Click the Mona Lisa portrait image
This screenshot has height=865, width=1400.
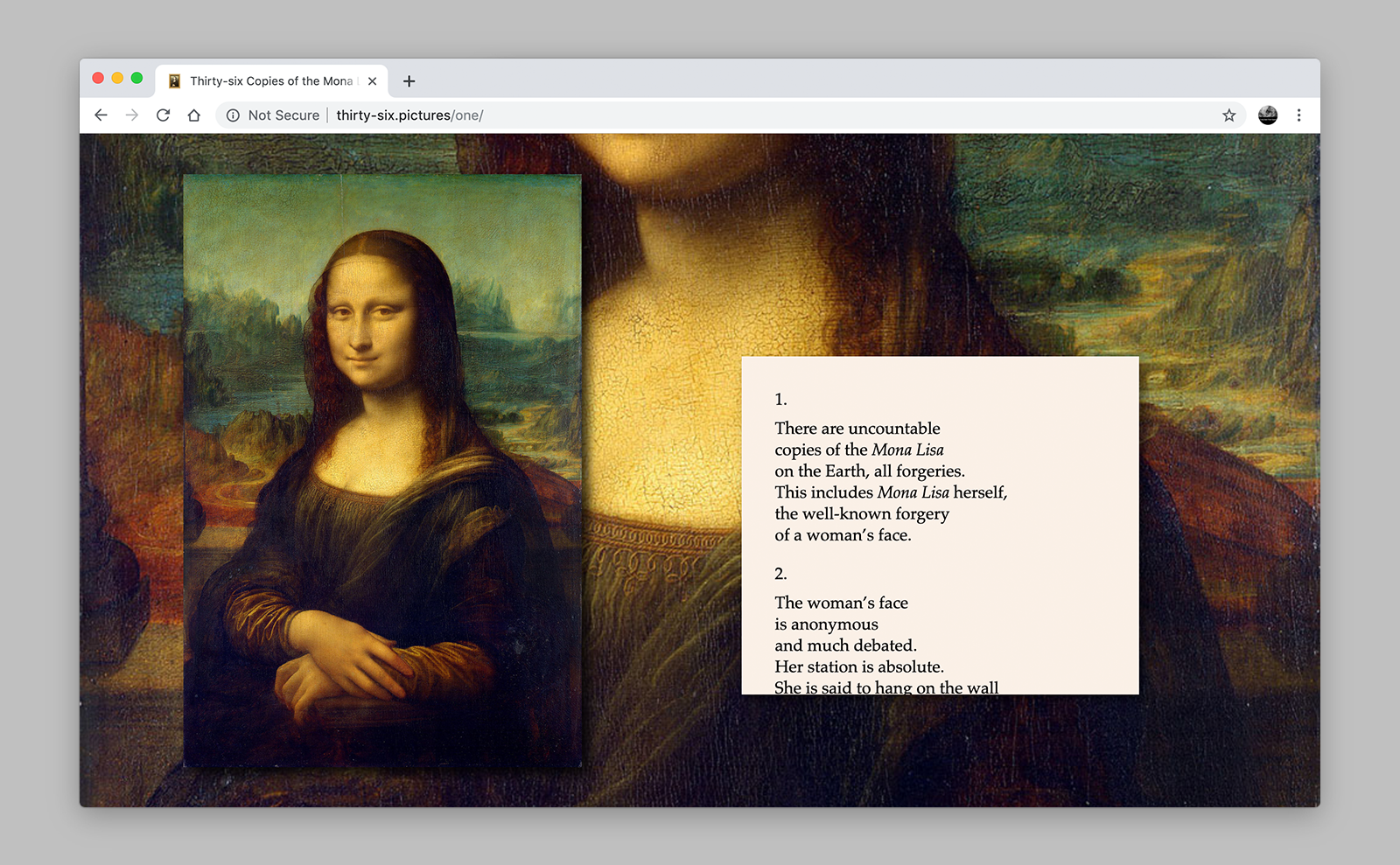[x=382, y=471]
